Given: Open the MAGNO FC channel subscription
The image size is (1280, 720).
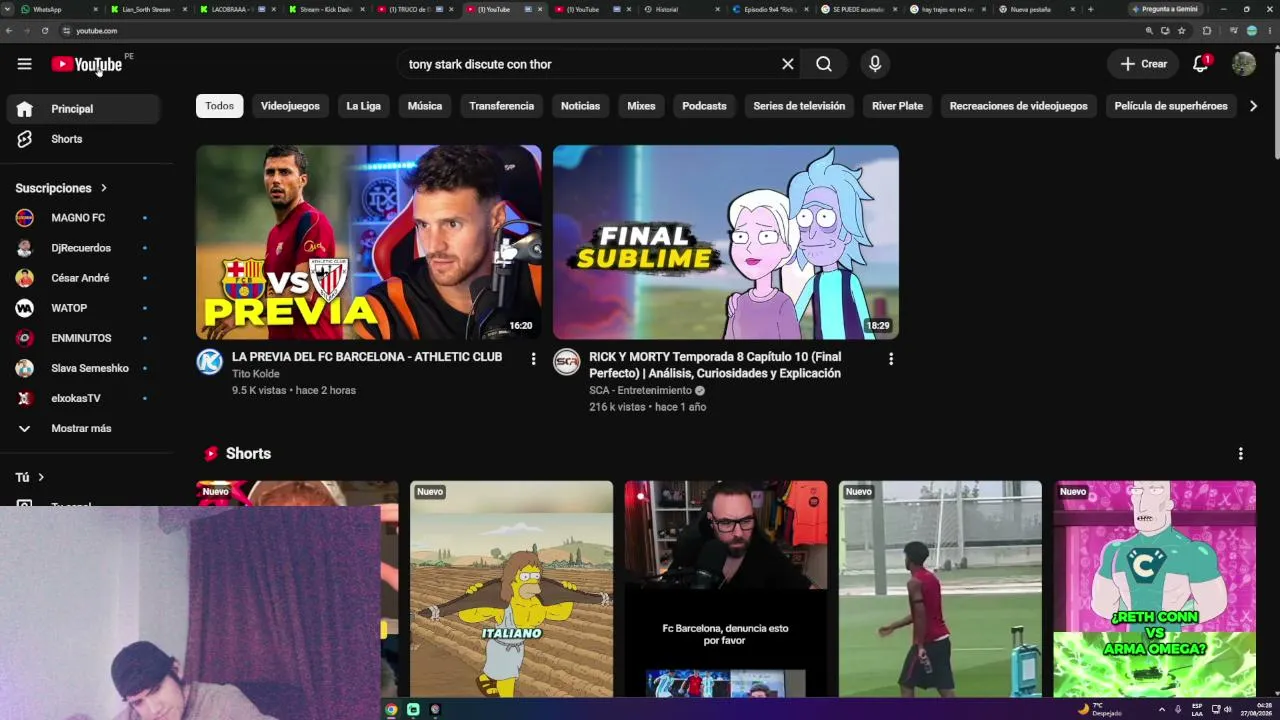Looking at the screenshot, I should click(x=83, y=218).
